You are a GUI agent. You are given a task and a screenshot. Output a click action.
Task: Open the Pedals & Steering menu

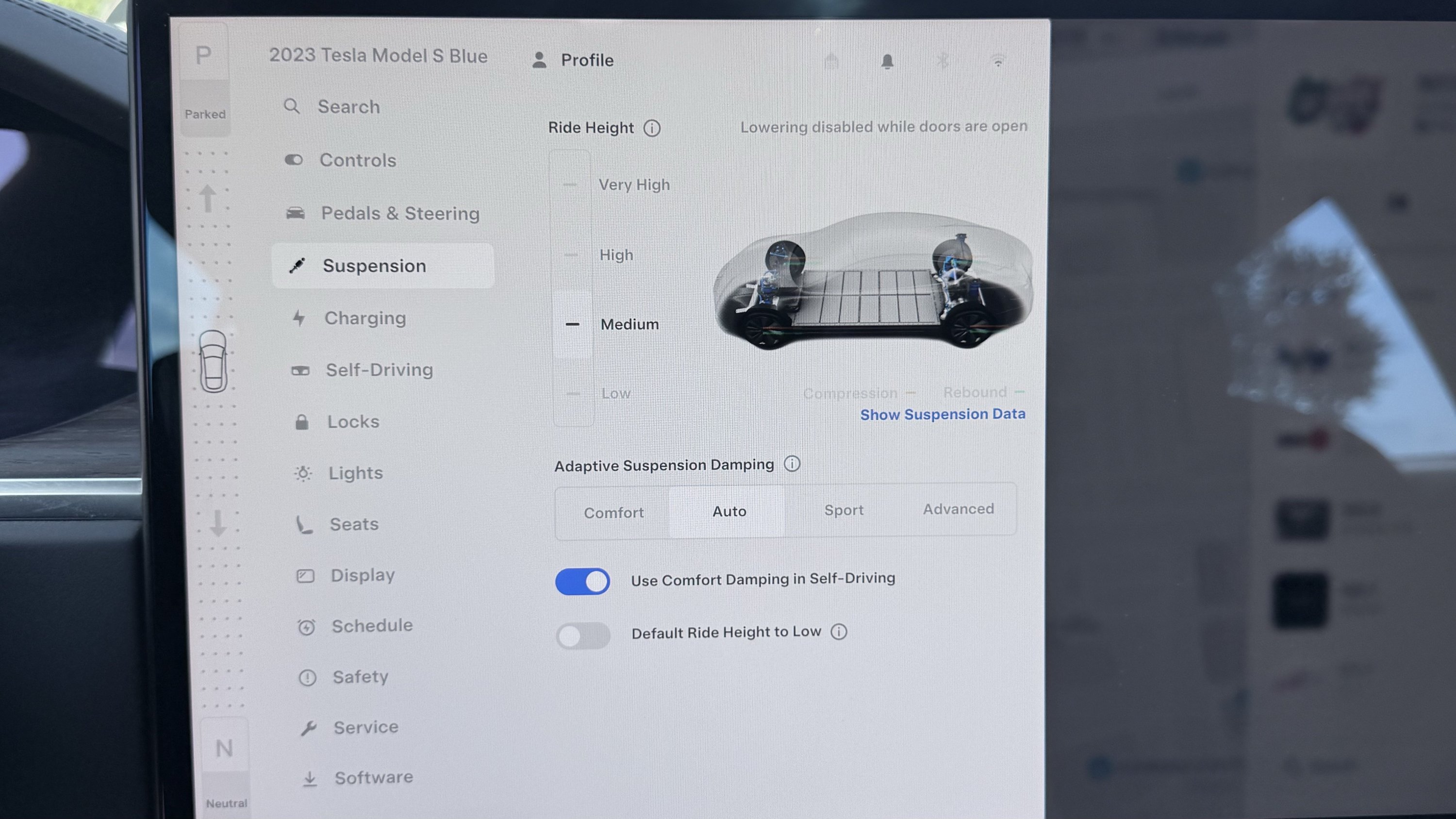click(384, 213)
